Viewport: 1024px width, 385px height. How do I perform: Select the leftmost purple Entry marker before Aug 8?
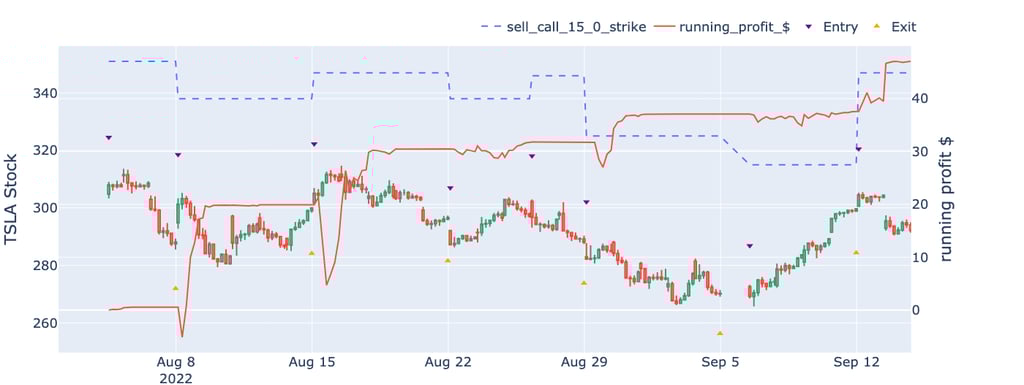click(x=108, y=138)
